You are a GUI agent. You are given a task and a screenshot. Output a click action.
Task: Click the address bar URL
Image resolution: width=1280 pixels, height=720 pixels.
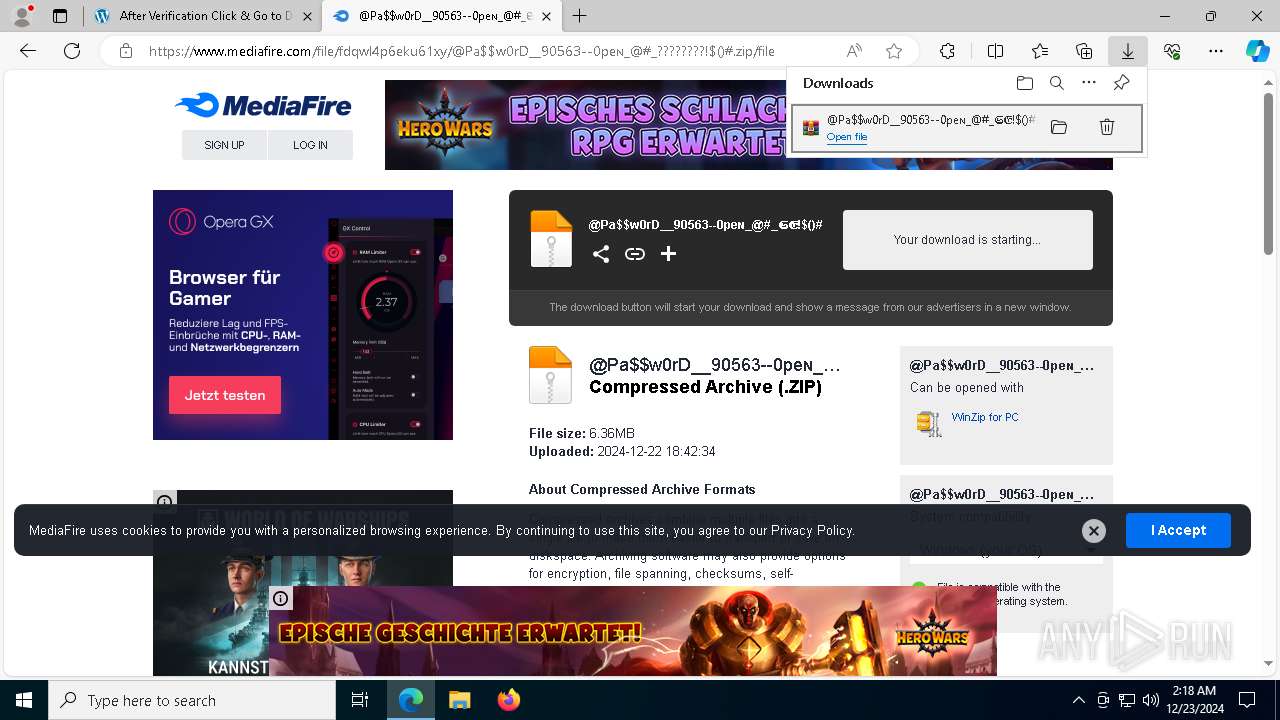tap(462, 51)
